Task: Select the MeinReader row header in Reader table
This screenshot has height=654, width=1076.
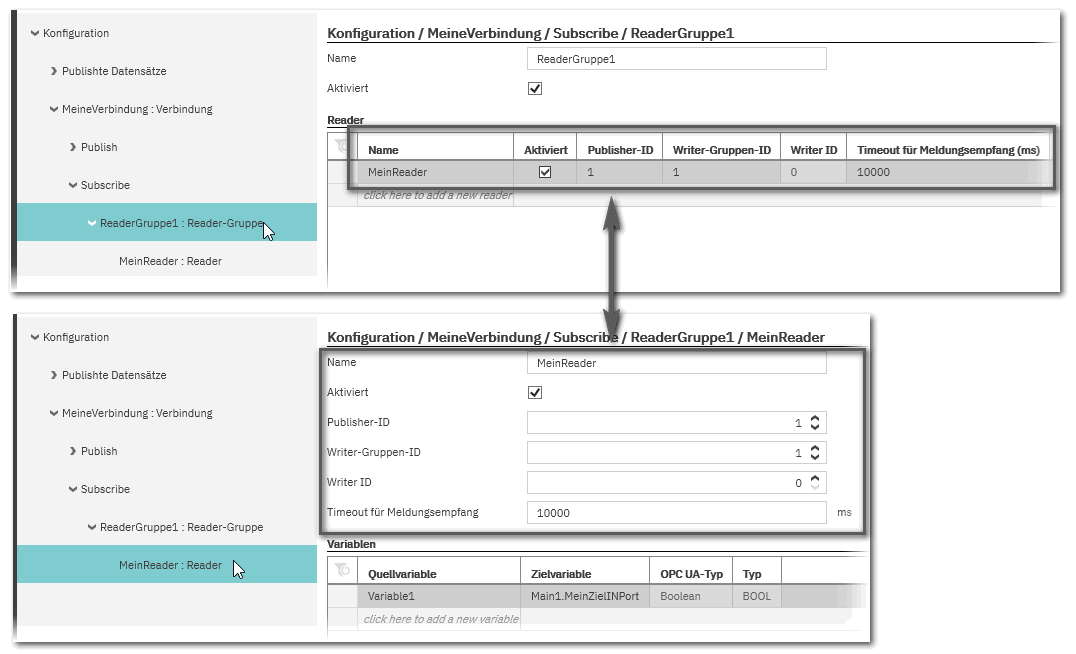Action: click(342, 172)
